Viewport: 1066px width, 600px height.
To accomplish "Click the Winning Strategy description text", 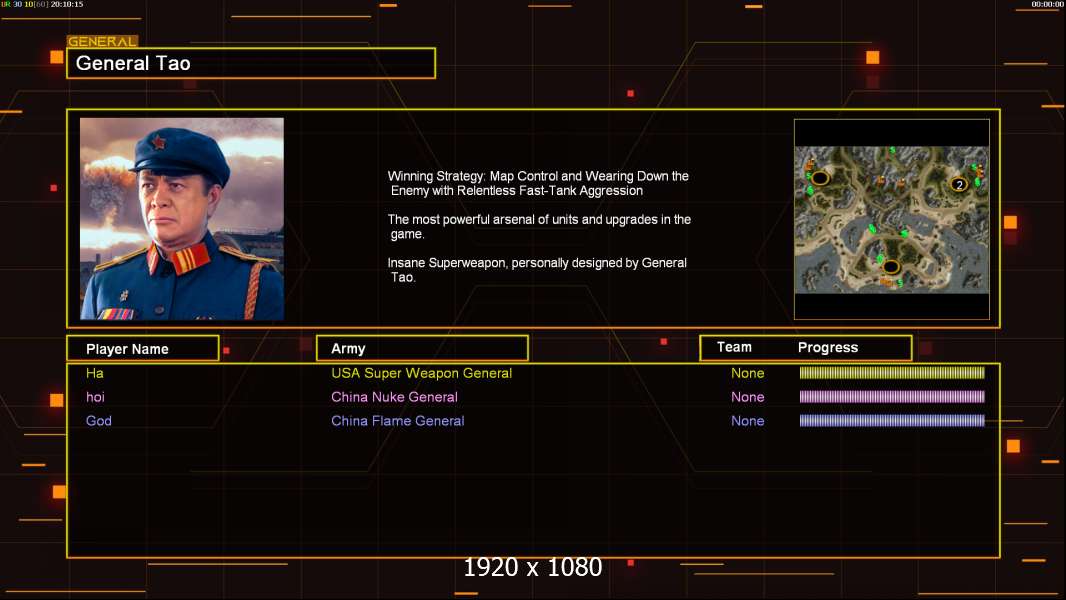I will [x=538, y=183].
